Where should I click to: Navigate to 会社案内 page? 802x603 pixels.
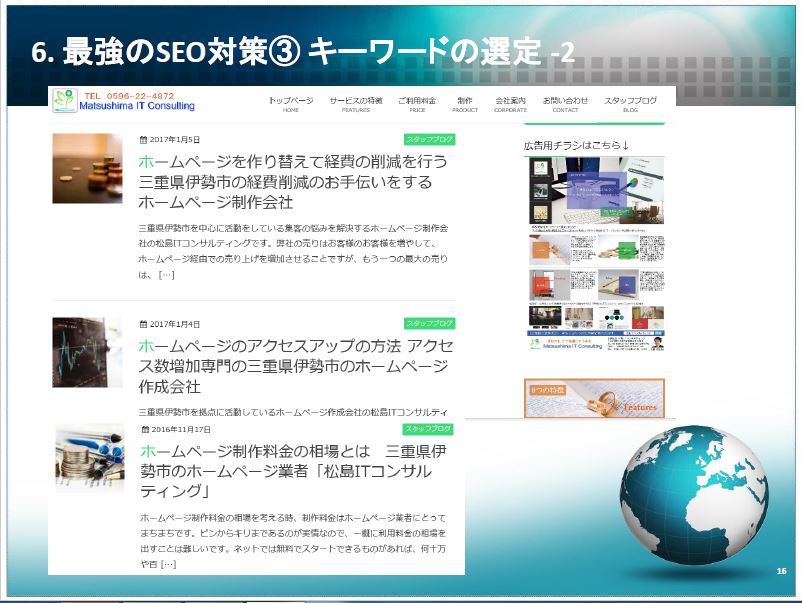[x=510, y=104]
